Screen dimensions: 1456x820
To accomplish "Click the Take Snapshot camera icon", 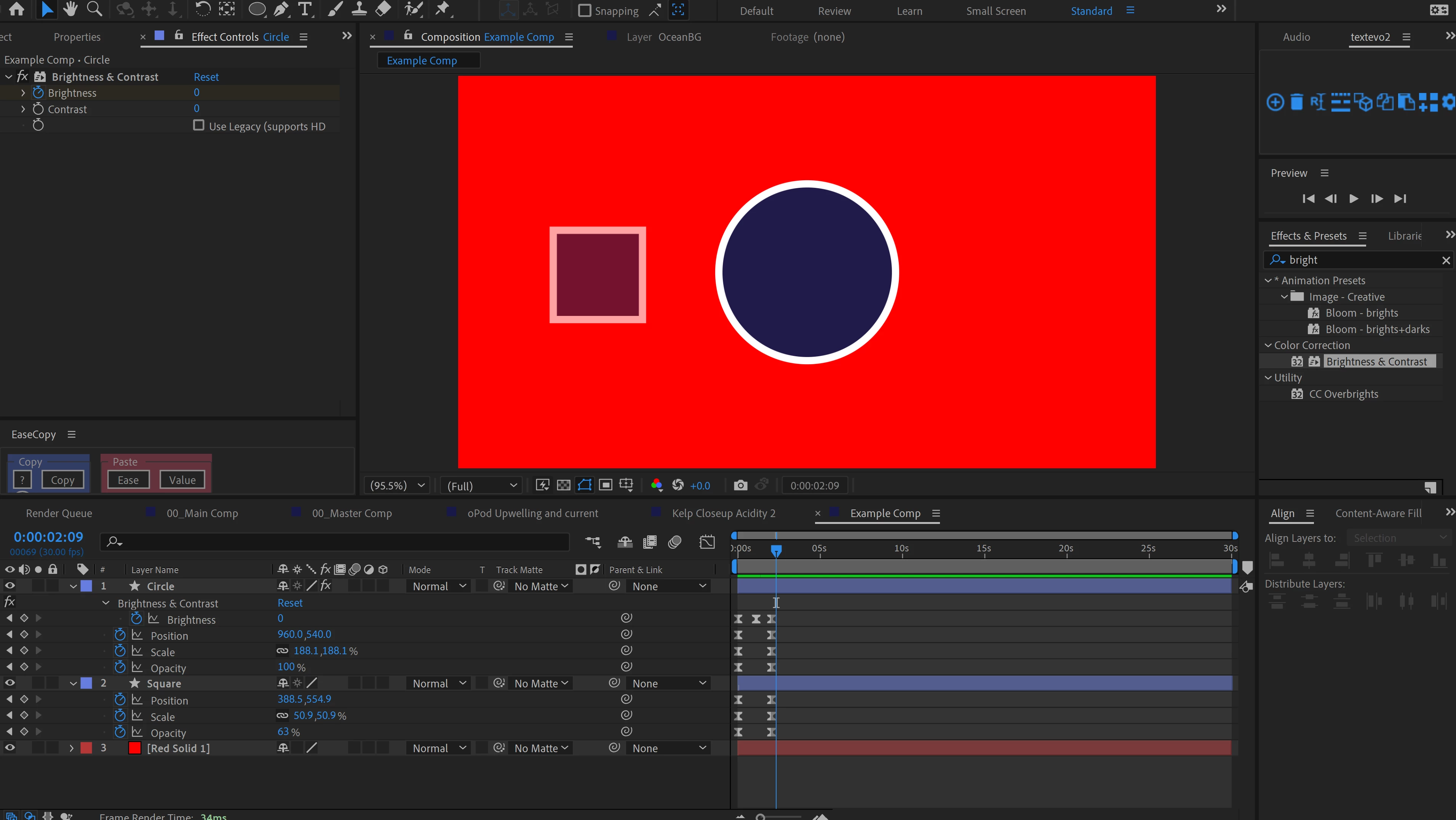I will tap(740, 485).
